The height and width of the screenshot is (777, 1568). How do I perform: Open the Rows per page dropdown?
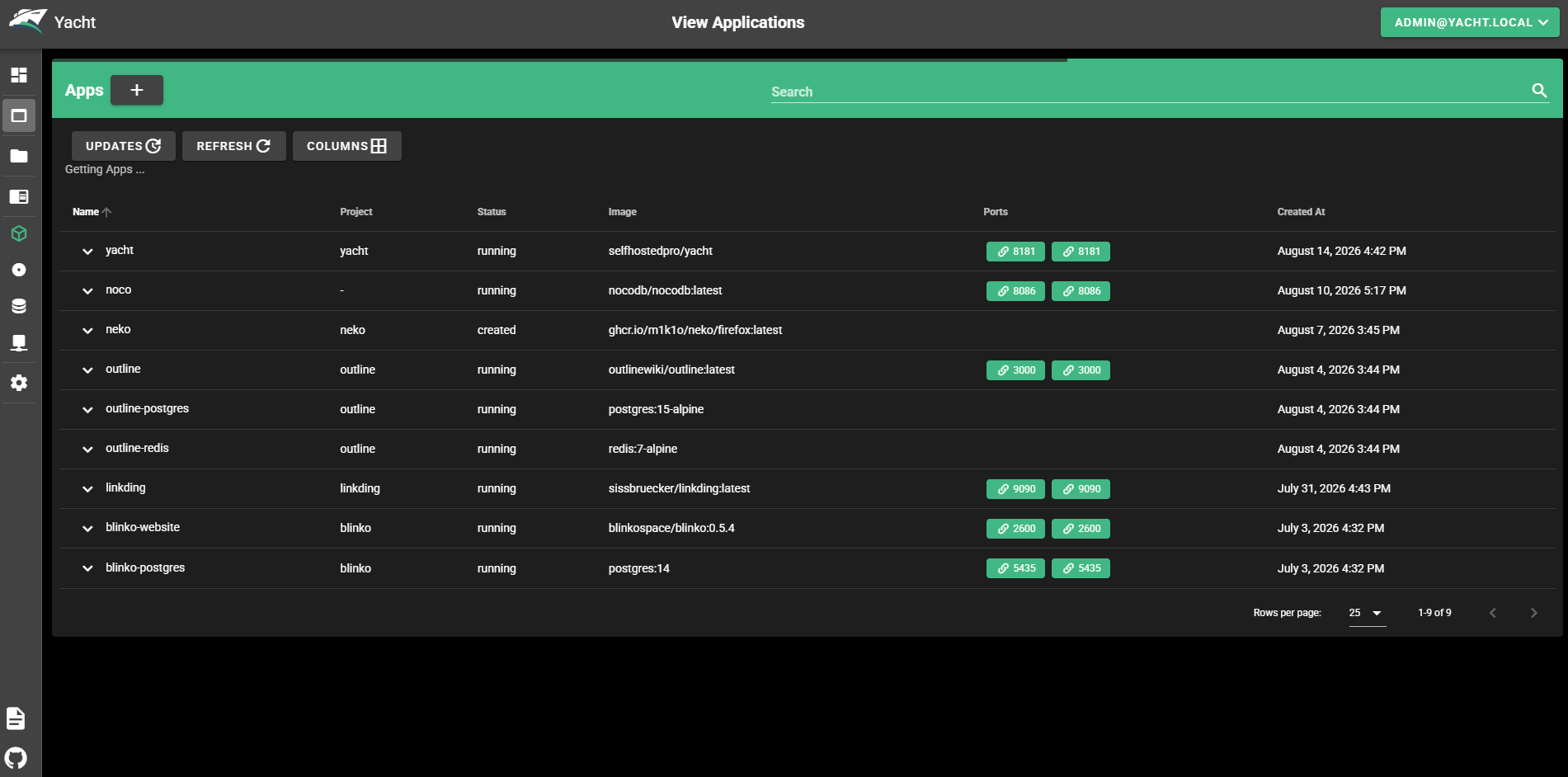[1367, 613]
